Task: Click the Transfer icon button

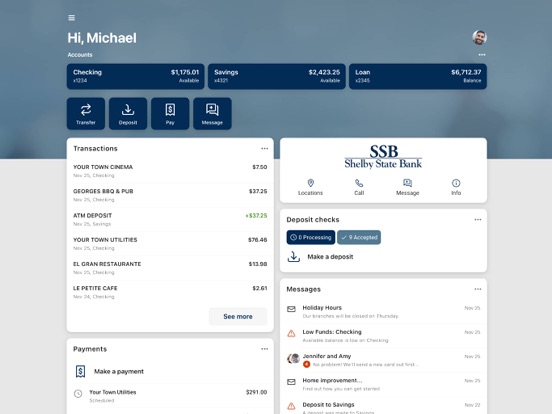Action: pyautogui.click(x=86, y=114)
